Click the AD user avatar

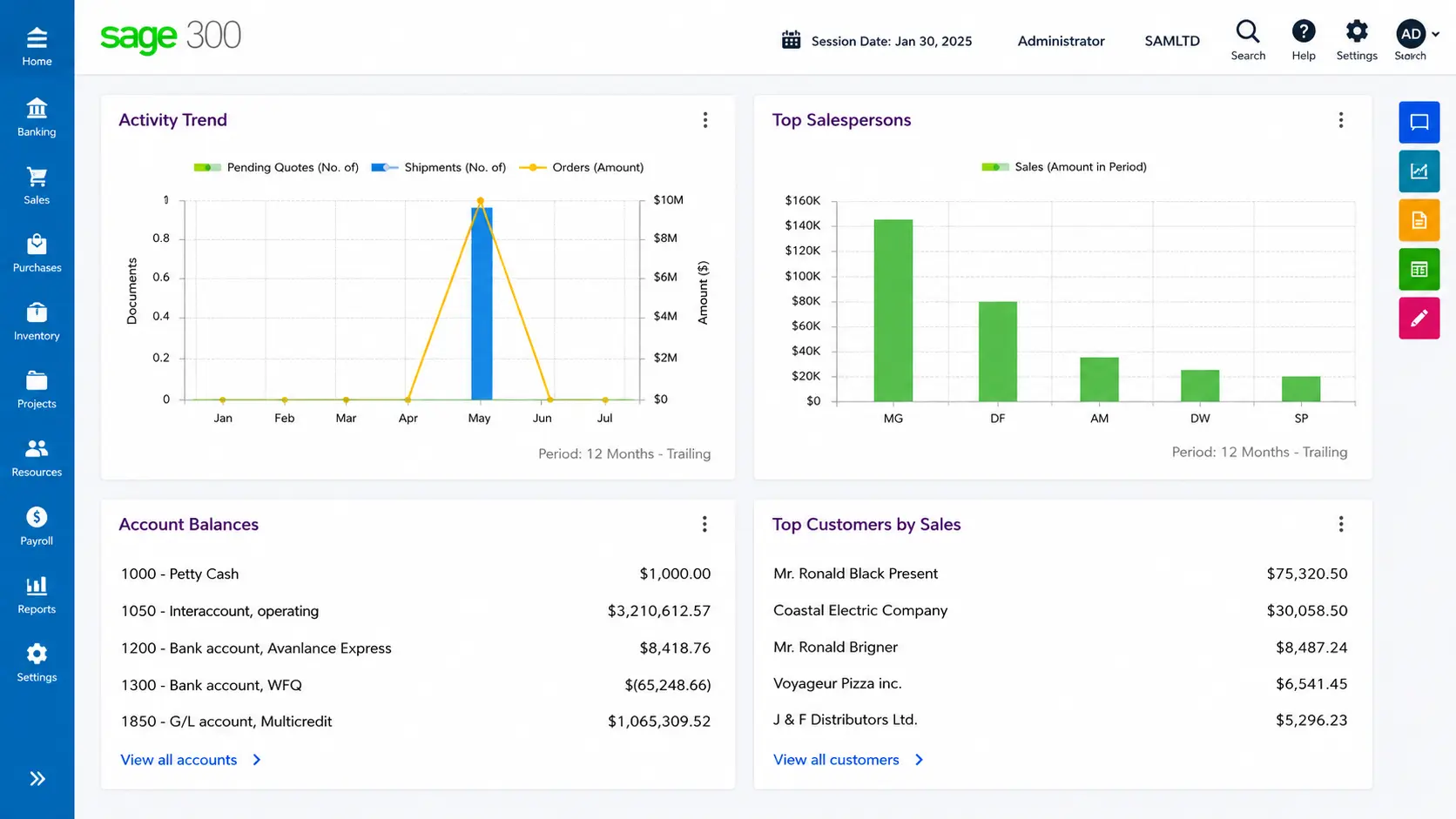(x=1411, y=34)
